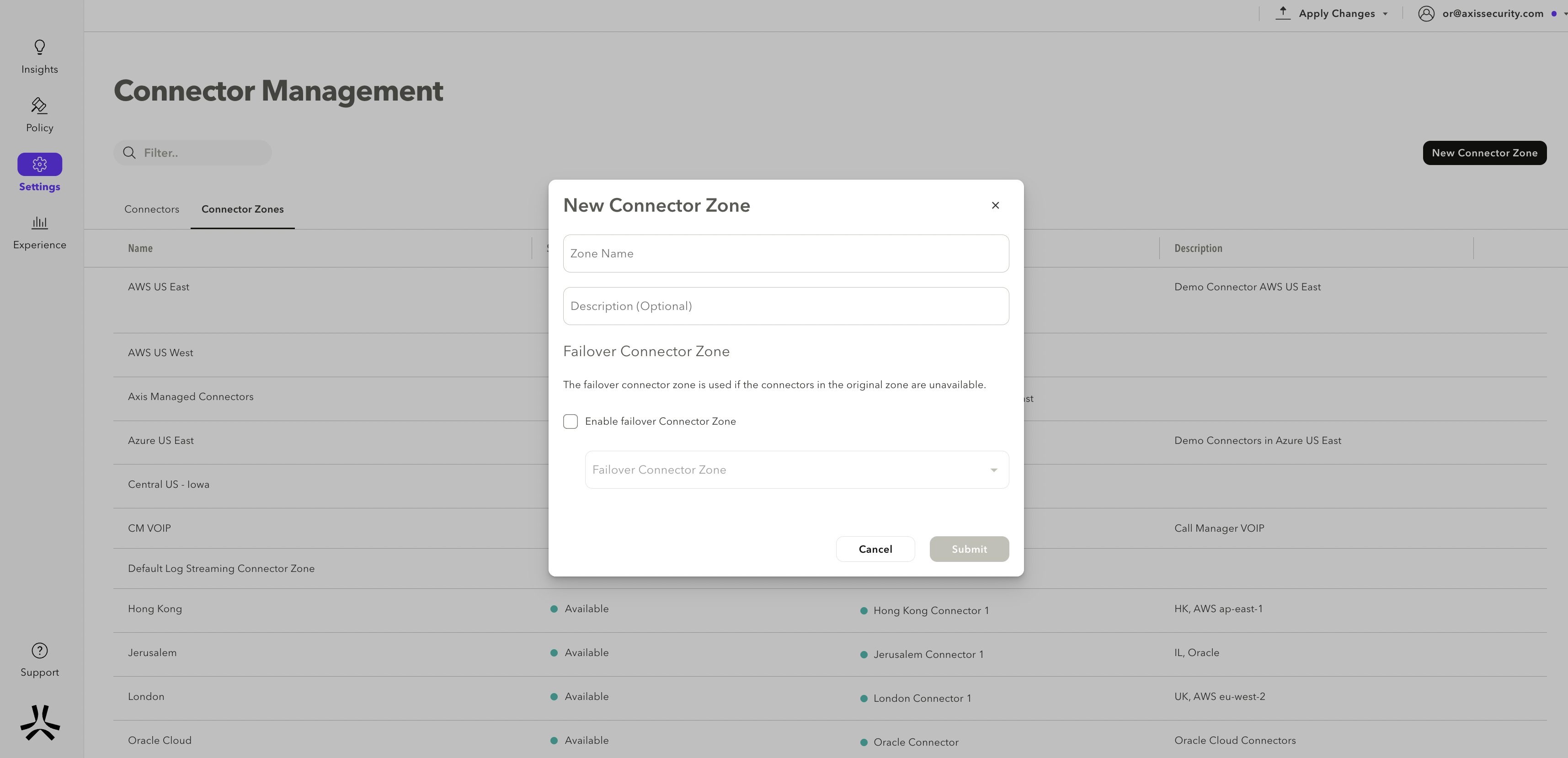The image size is (1568, 758).
Task: Click the Apply Changes upload icon
Action: click(x=1283, y=13)
